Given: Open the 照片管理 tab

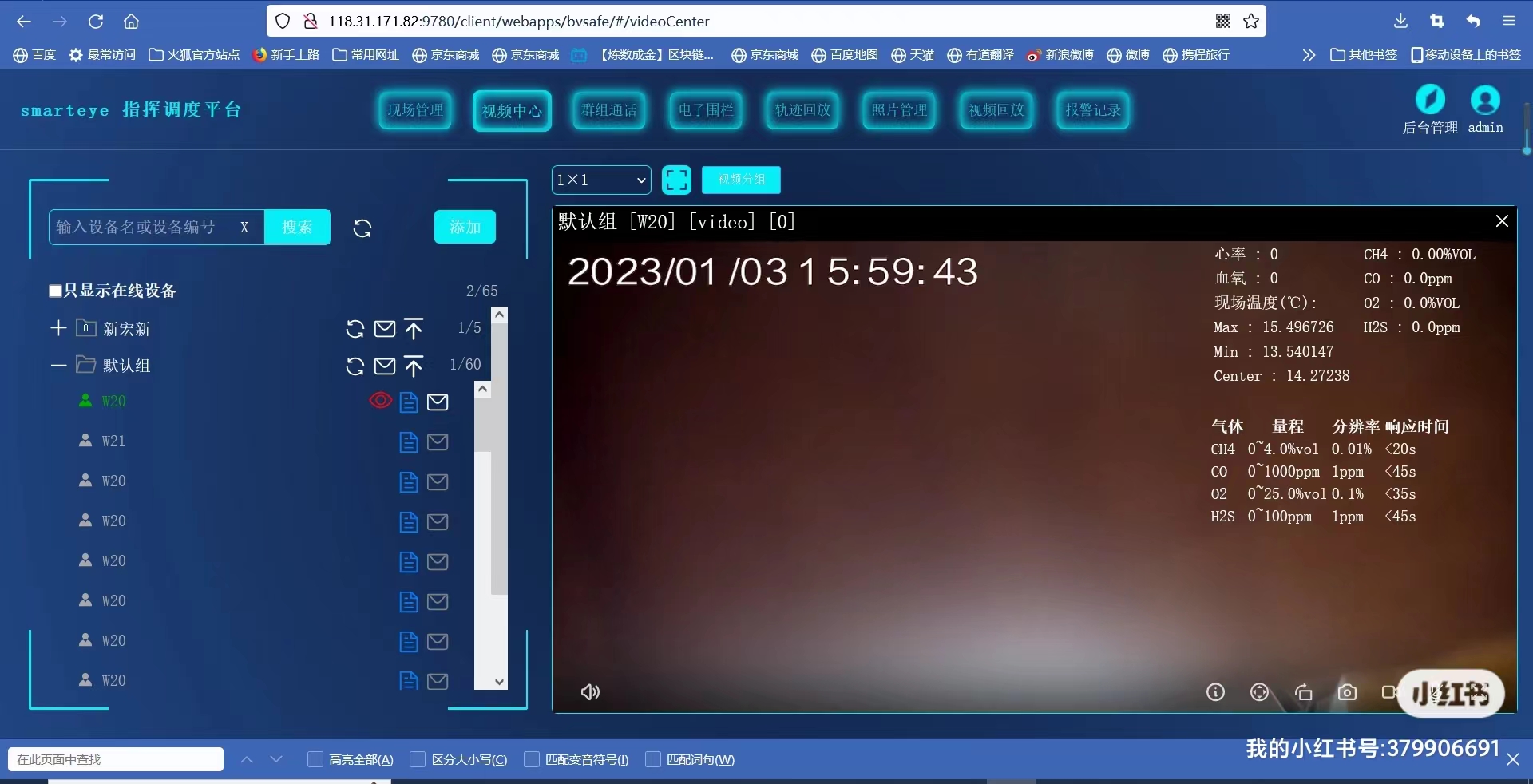Looking at the screenshot, I should (900, 110).
